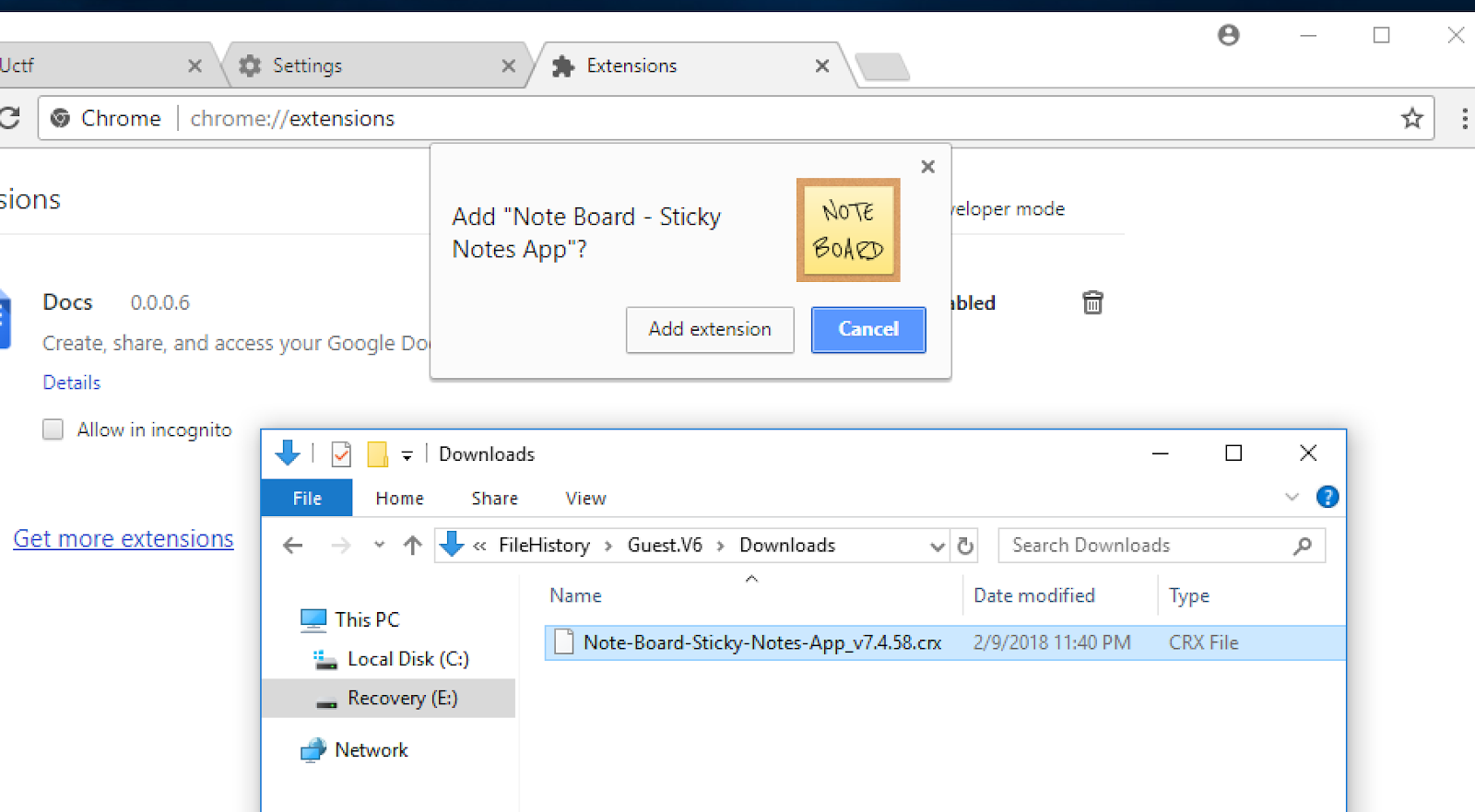This screenshot has width=1475, height=812.
Task: Click the Downloads breadcrumb segment
Action: [x=787, y=546]
